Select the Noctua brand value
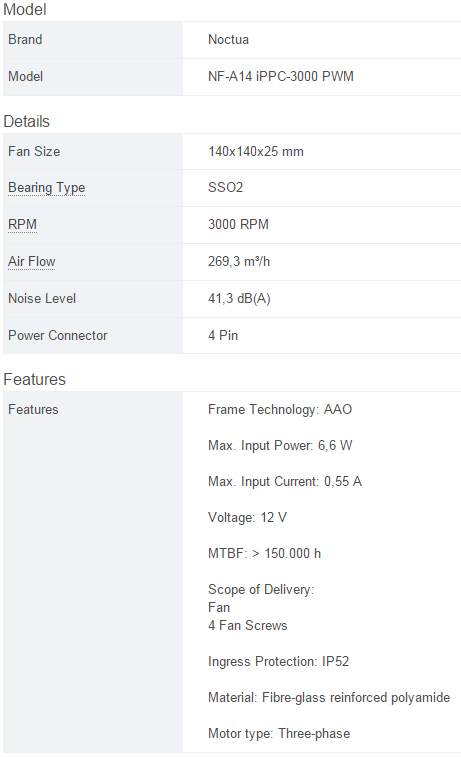Viewport: 461px width, 757px height. (228, 40)
